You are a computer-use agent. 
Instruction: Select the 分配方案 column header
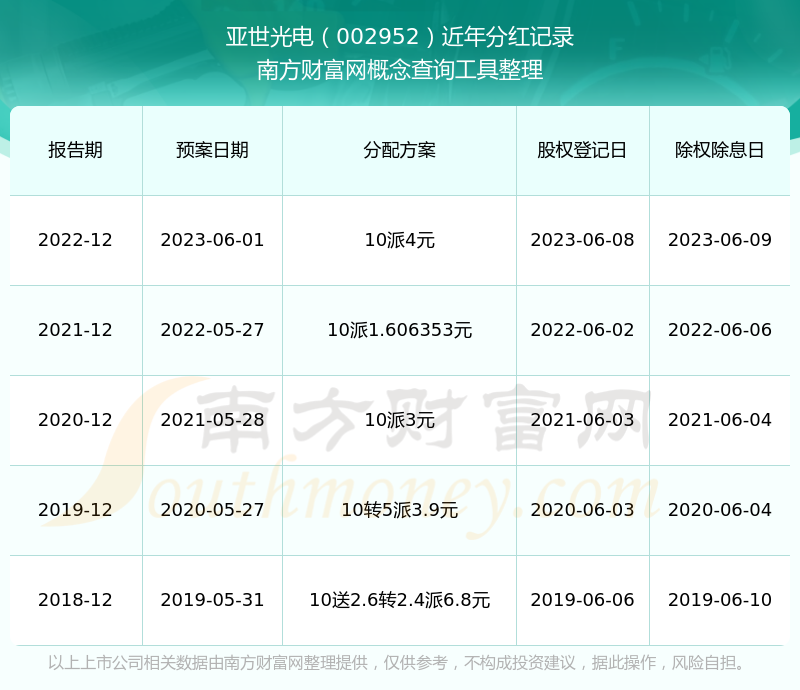(399, 150)
